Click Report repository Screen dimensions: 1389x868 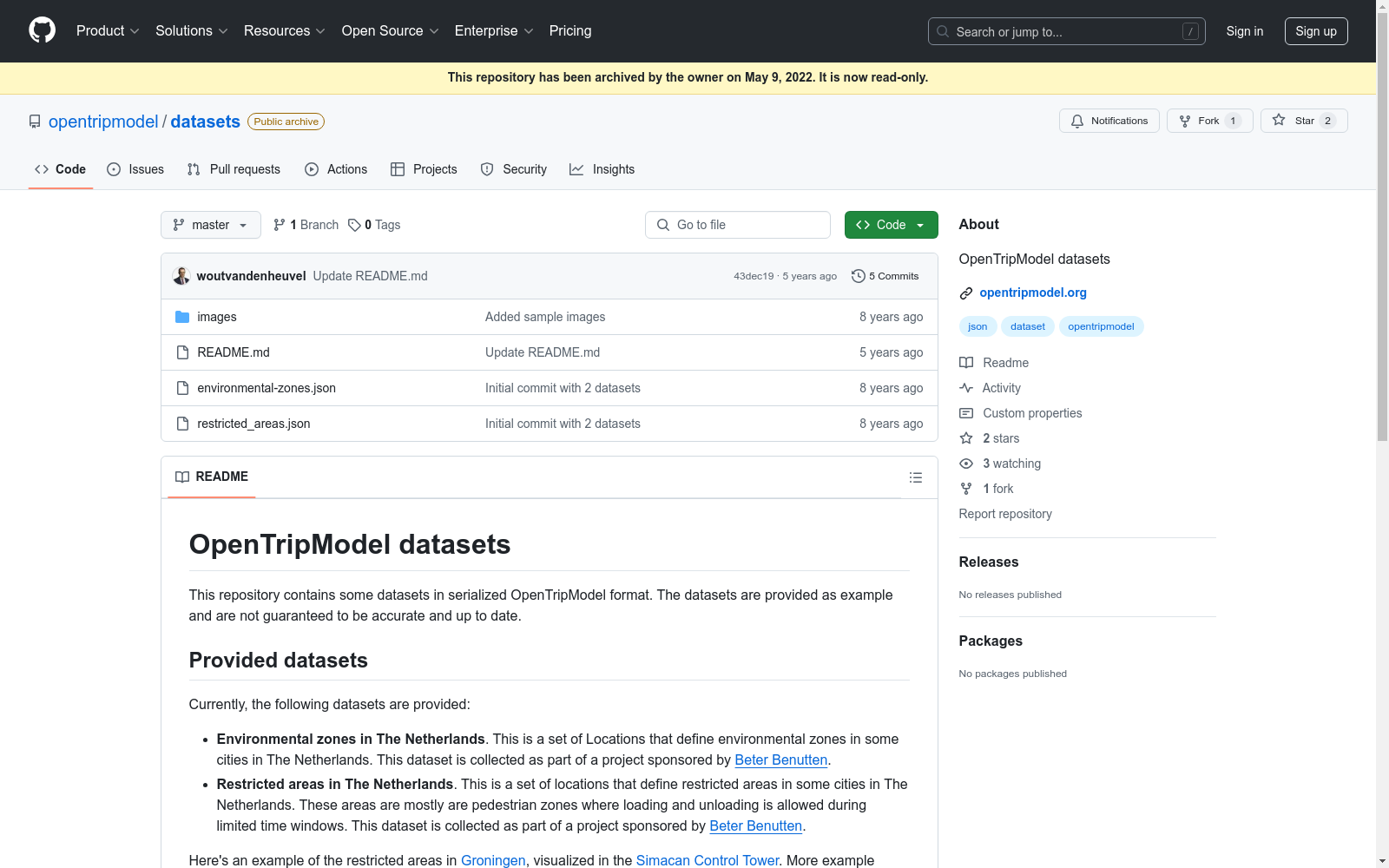(x=1005, y=514)
